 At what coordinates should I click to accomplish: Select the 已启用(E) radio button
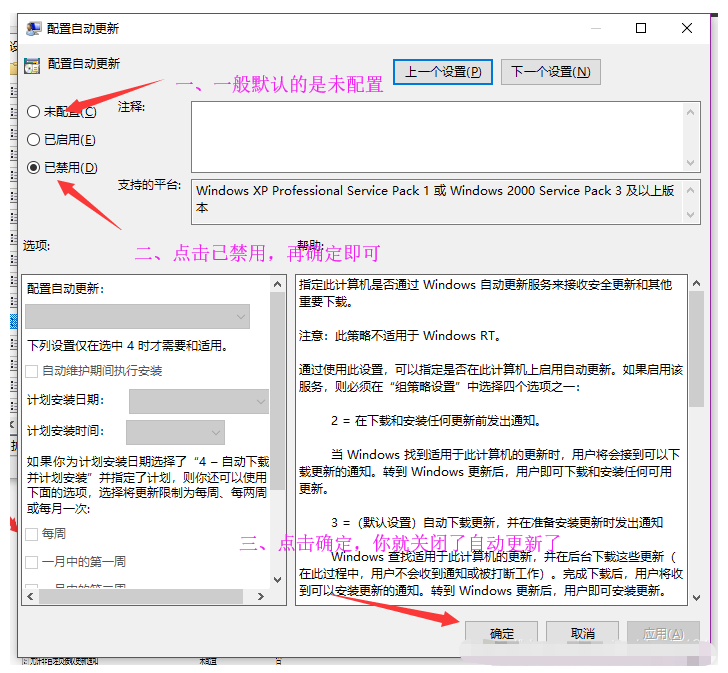pyautogui.click(x=34, y=140)
